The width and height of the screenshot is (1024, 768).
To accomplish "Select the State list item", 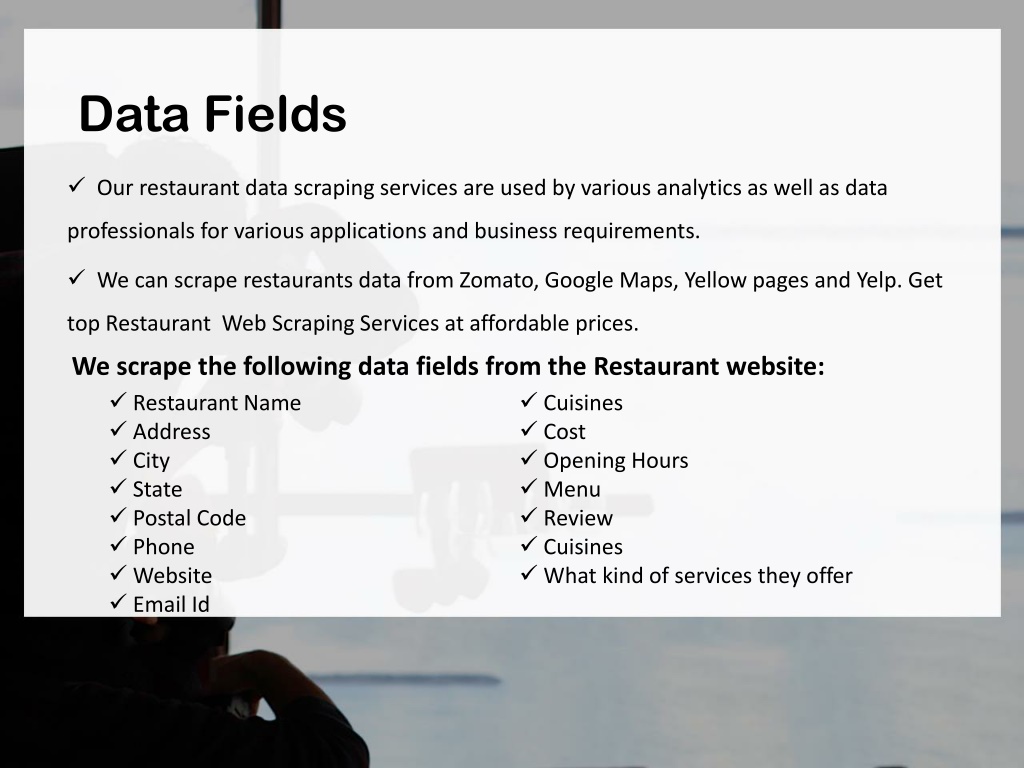I will click(157, 489).
